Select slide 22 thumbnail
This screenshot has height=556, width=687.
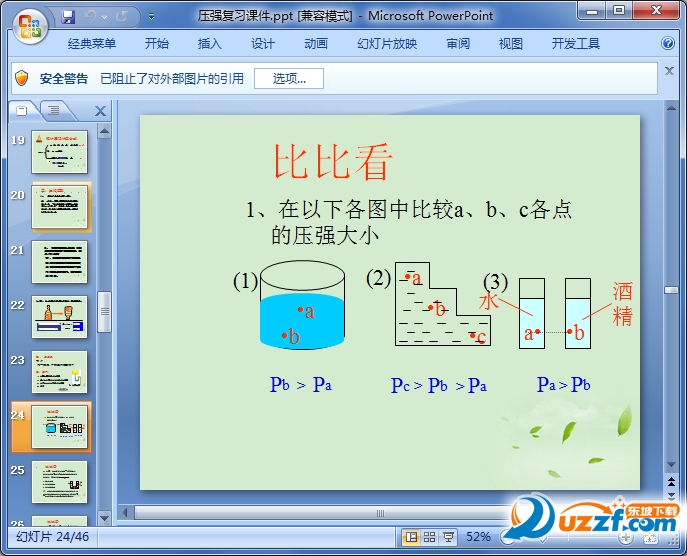tap(60, 317)
